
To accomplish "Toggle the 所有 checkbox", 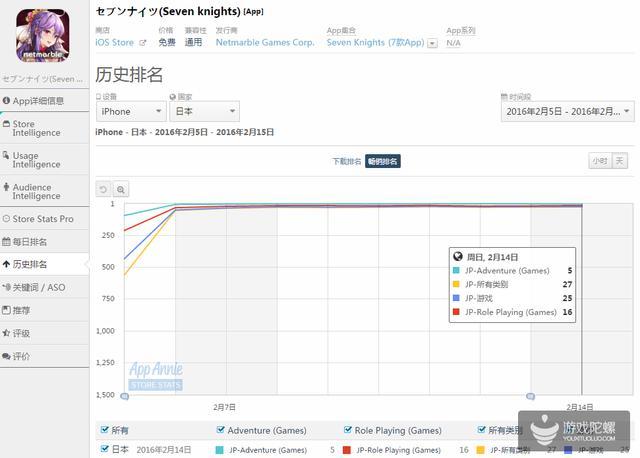I will coord(104,429).
